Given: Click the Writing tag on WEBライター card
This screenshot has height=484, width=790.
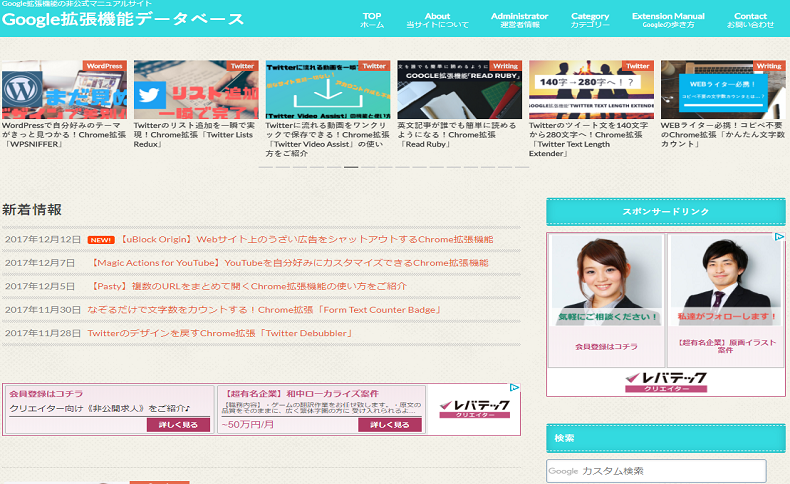Looking at the screenshot, I should pos(769,66).
